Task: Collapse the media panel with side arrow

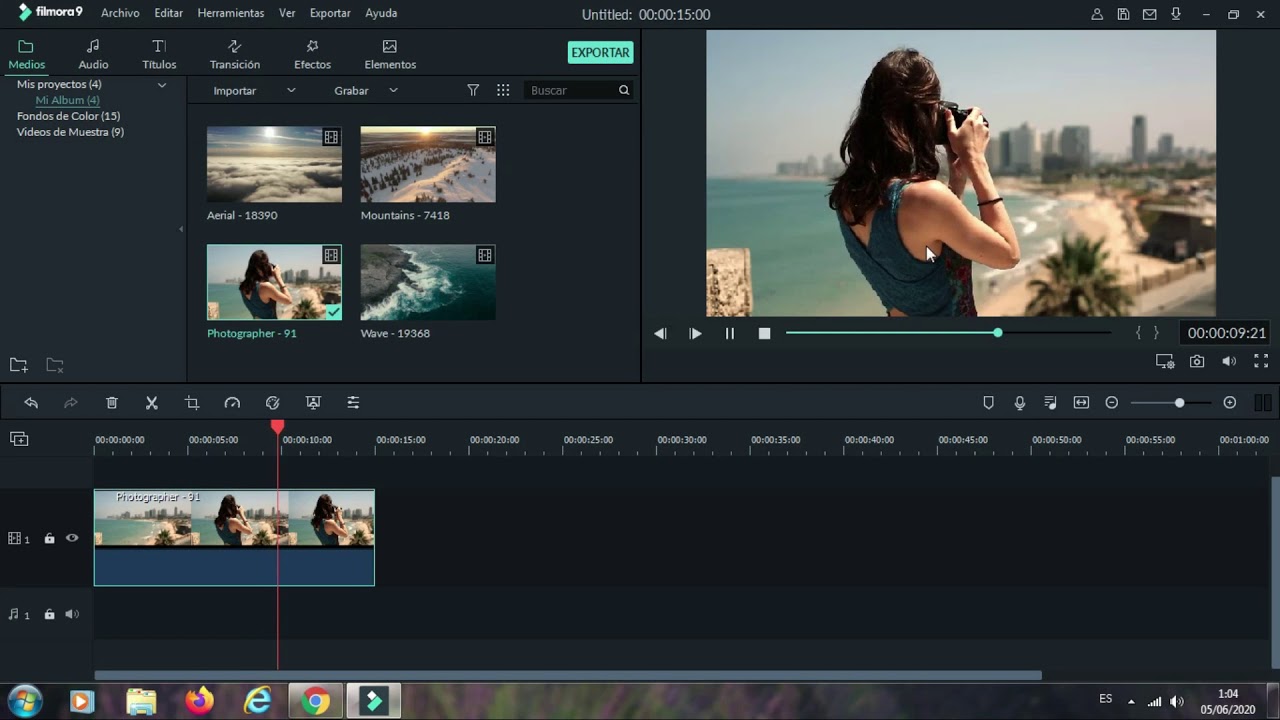Action: pos(181,229)
